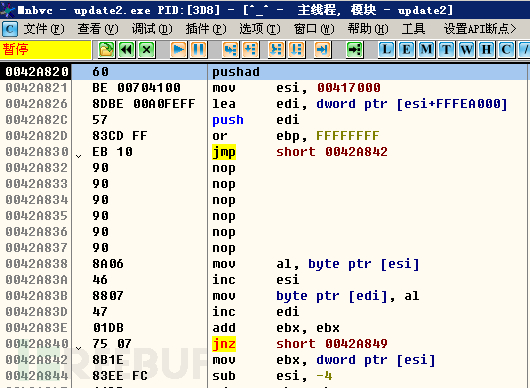530x388 pixels.
Task: Open the 帮助(H) menu
Action: coord(368,29)
